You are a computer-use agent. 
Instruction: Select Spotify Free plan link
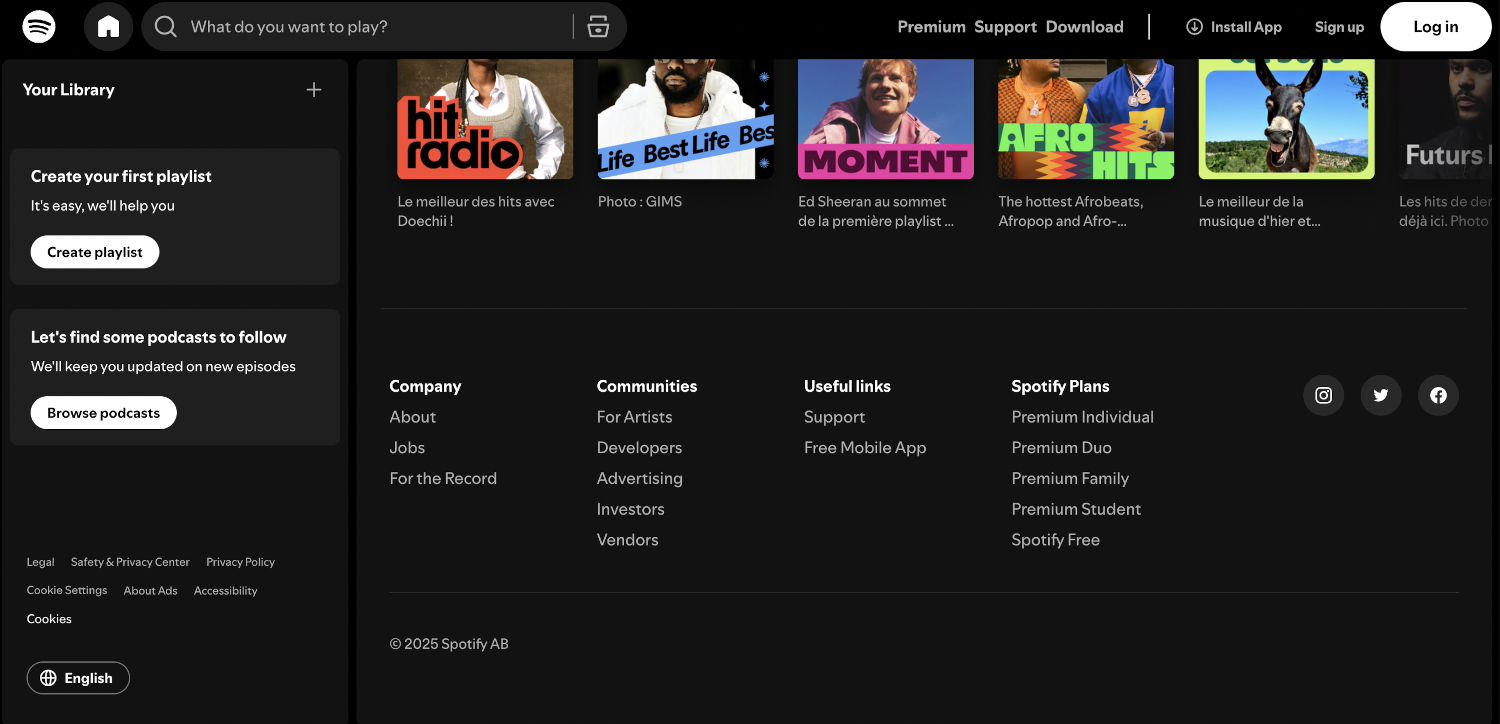1055,540
